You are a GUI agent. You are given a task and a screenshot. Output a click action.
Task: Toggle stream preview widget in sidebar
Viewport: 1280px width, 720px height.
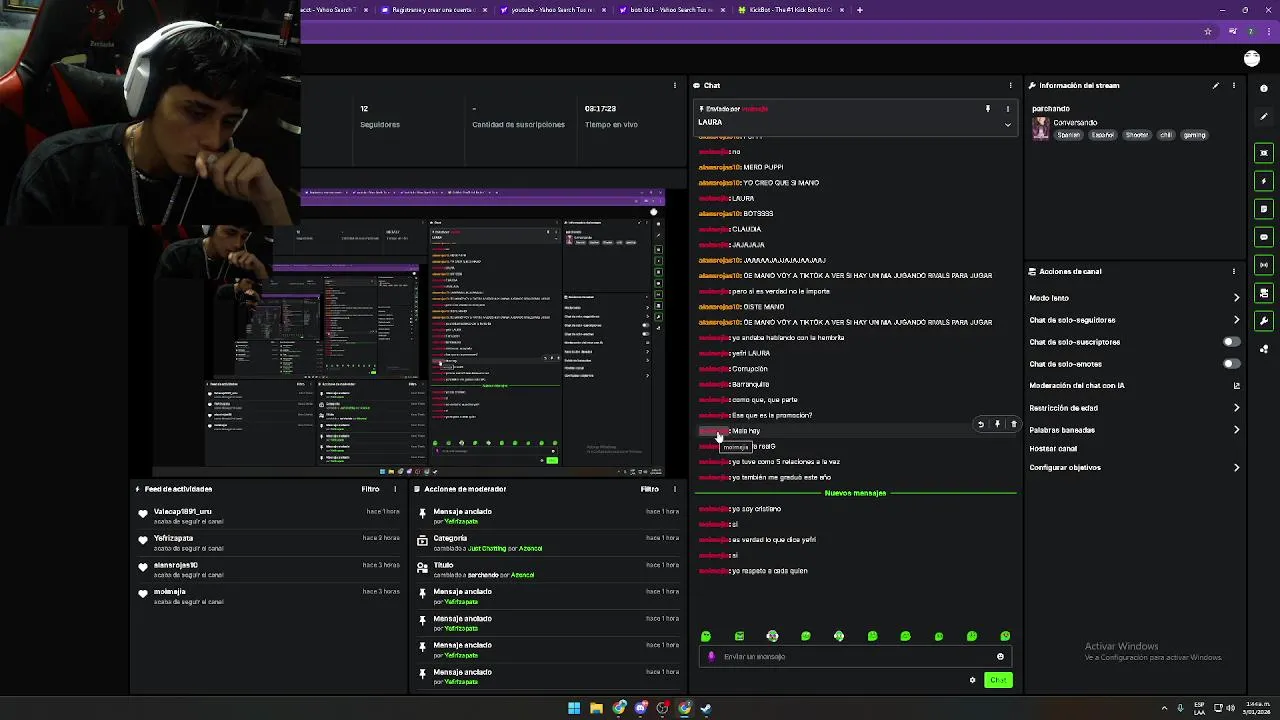pos(1264,153)
